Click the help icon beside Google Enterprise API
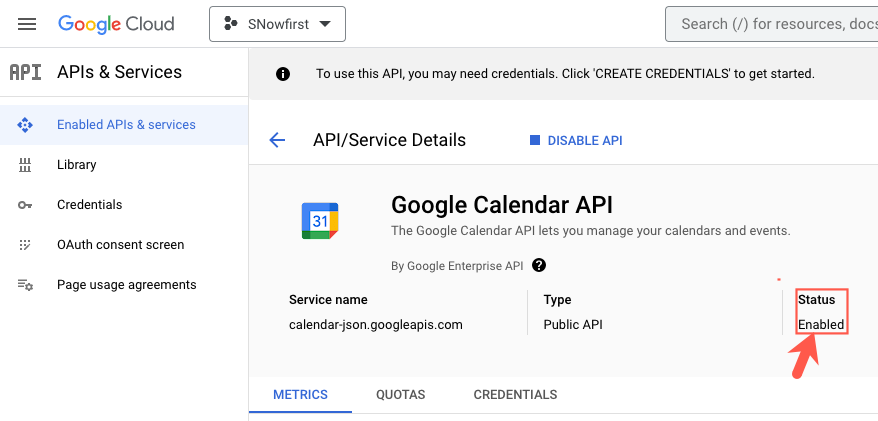Screen dimensions: 878x421 click(x=539, y=265)
